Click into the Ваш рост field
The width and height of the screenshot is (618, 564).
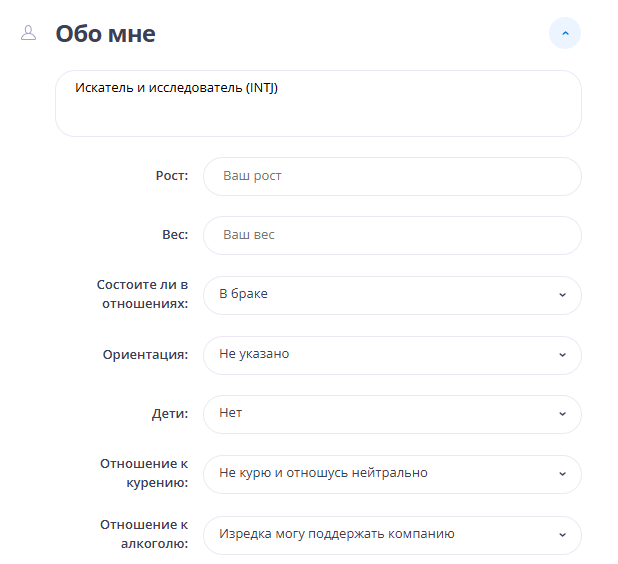click(x=392, y=176)
